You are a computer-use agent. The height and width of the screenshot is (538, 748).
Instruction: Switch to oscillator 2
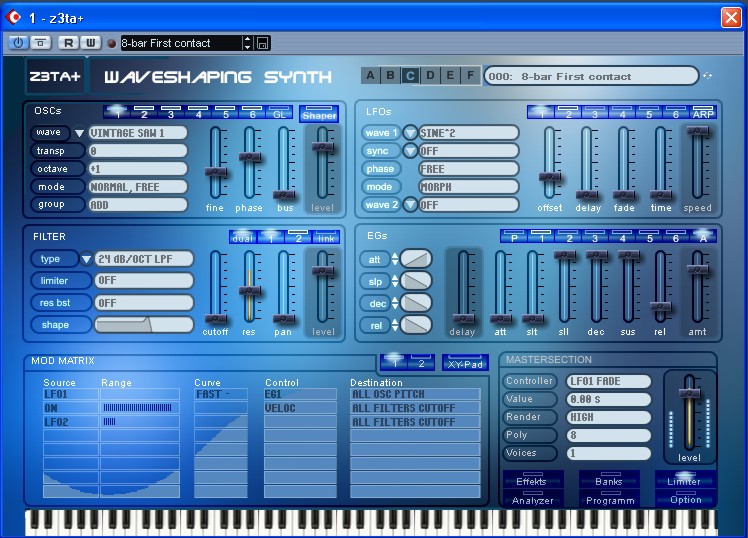point(144,113)
